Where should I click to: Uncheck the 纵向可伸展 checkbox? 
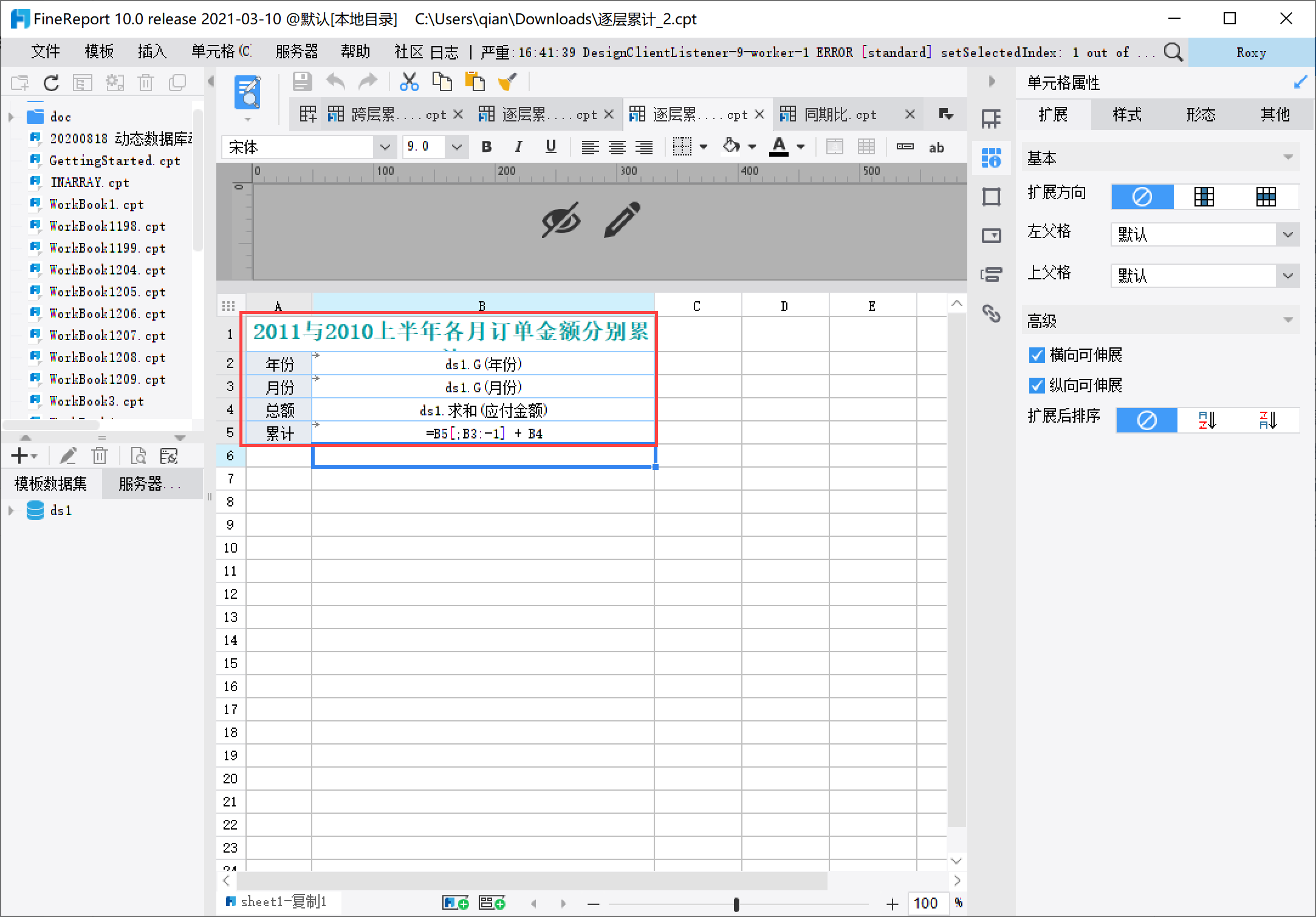pyautogui.click(x=1037, y=386)
